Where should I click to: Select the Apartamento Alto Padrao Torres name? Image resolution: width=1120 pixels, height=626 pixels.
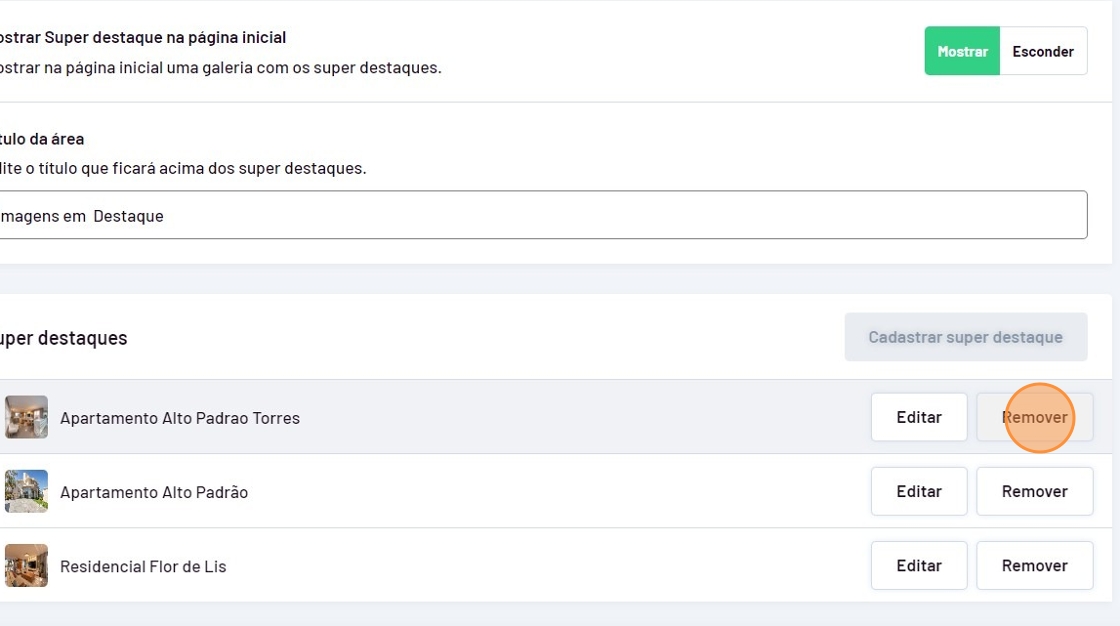(x=180, y=418)
